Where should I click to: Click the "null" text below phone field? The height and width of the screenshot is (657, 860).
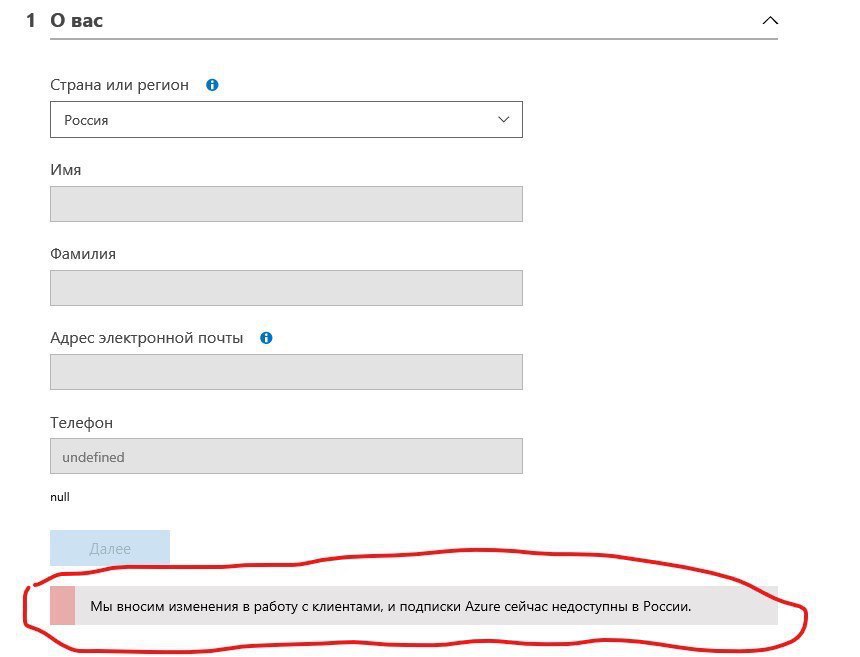click(x=60, y=497)
